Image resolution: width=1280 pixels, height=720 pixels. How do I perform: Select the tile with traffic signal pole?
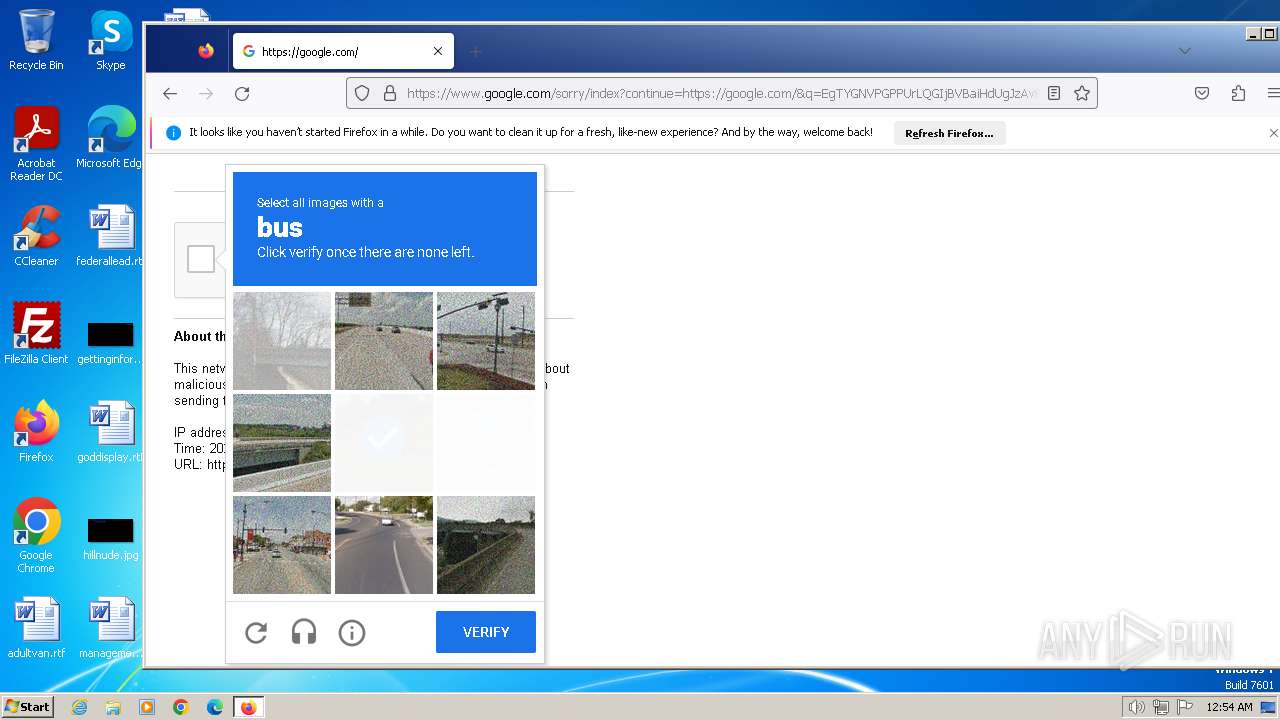[x=486, y=341]
